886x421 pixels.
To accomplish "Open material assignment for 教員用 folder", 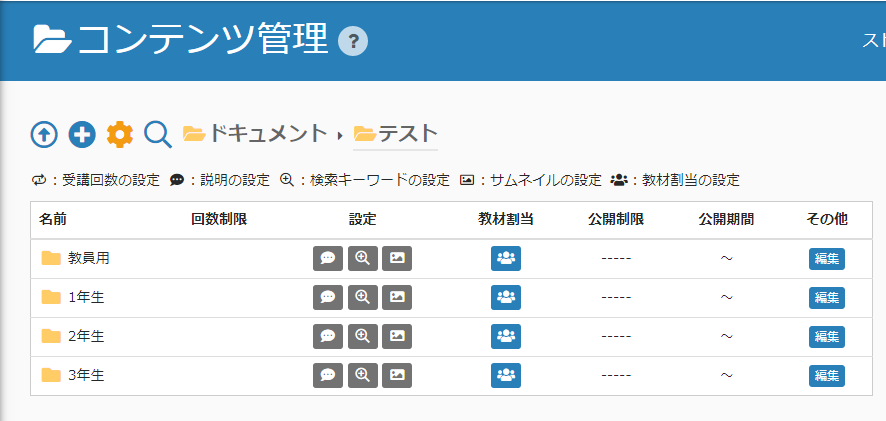I will [x=506, y=258].
